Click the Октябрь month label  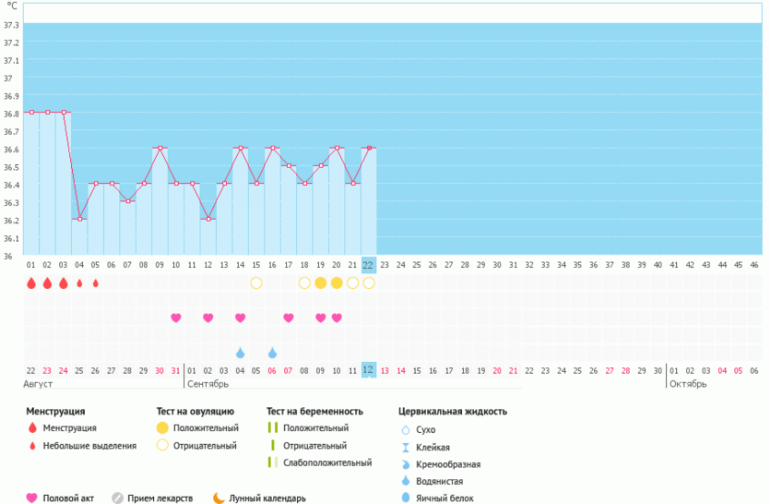[x=687, y=384]
